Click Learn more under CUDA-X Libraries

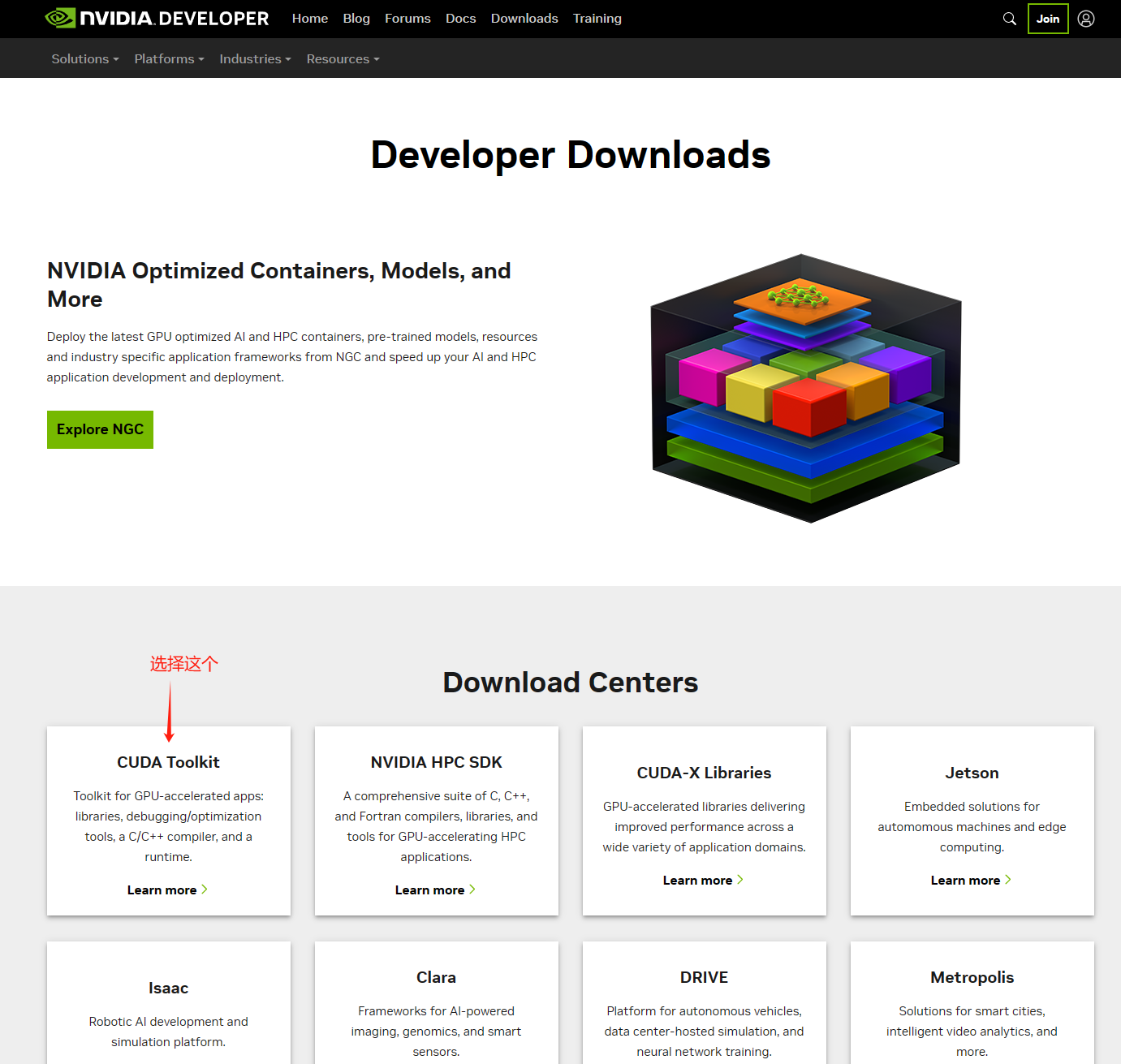[703, 880]
